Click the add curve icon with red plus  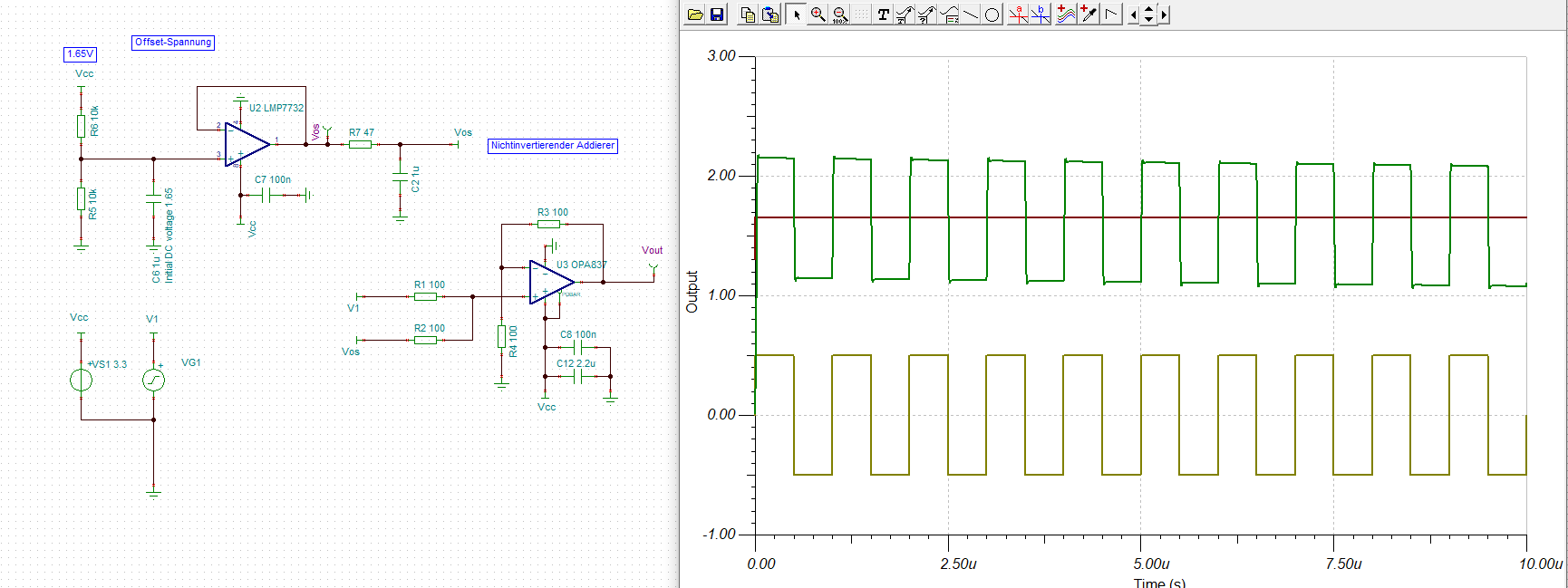coord(1067,14)
